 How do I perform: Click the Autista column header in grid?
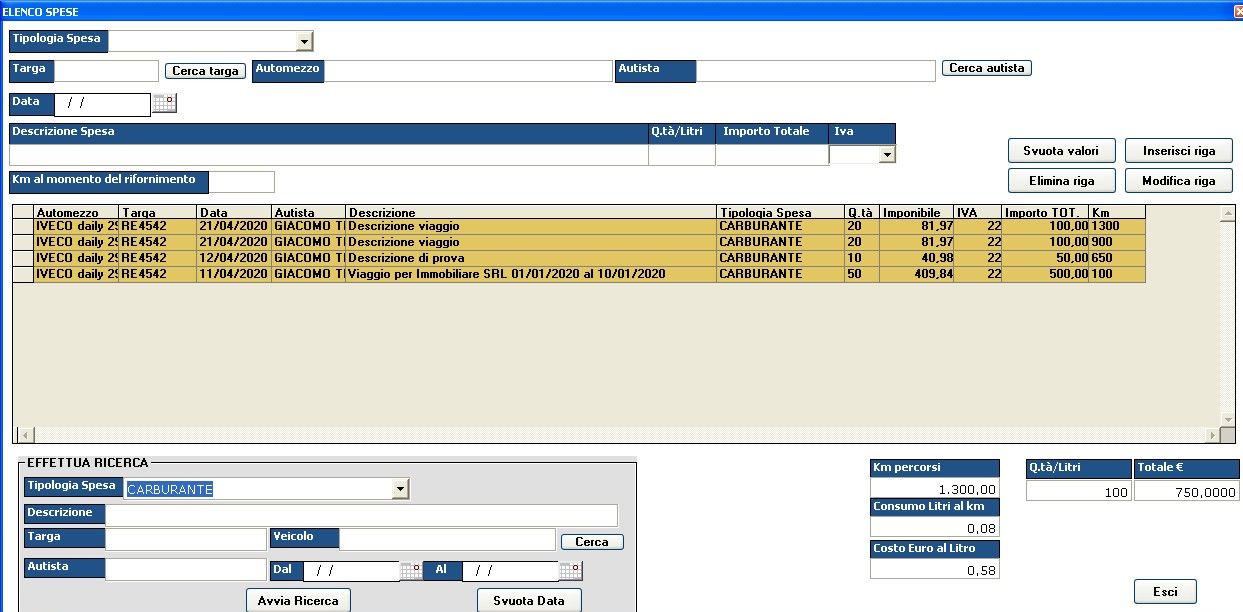tap(309, 213)
